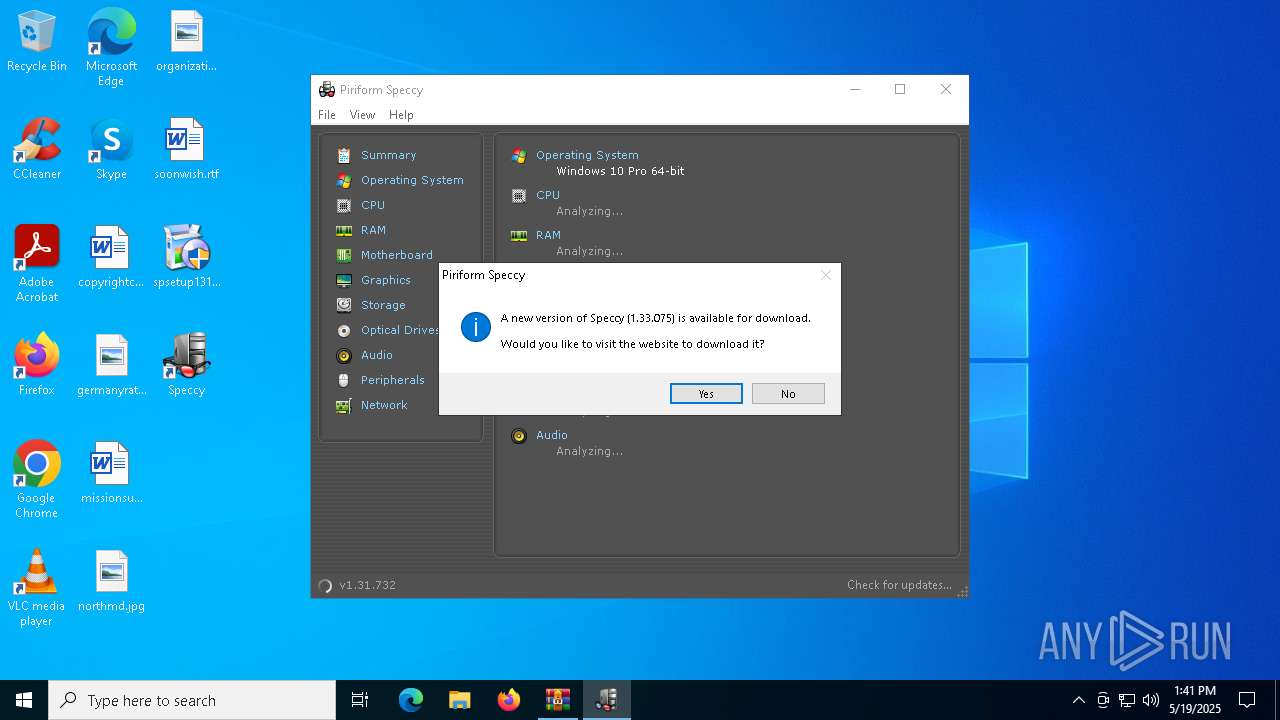Open the Speccy desktop shortcut
The height and width of the screenshot is (720, 1280).
186,365
